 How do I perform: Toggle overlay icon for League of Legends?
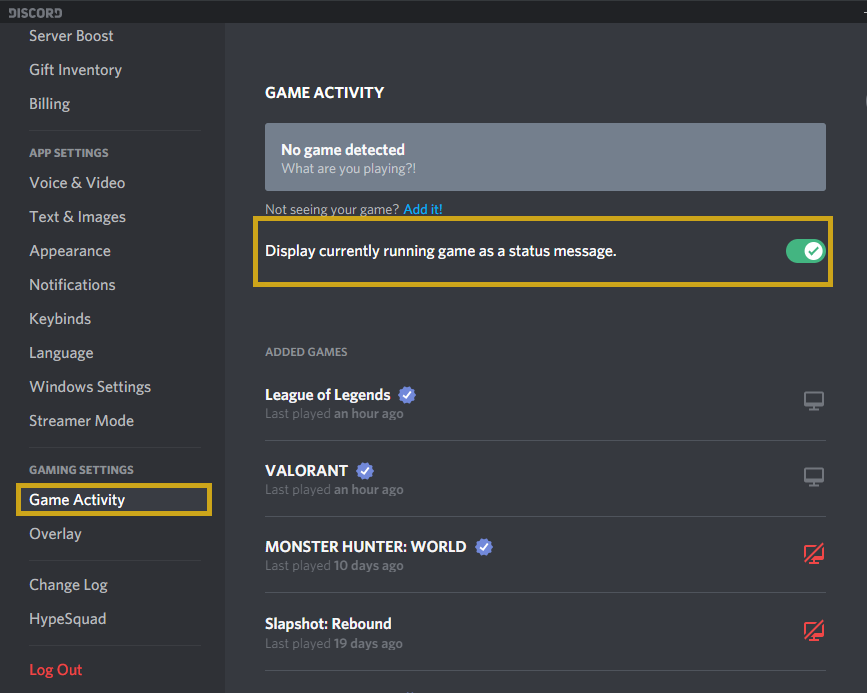(x=813, y=400)
